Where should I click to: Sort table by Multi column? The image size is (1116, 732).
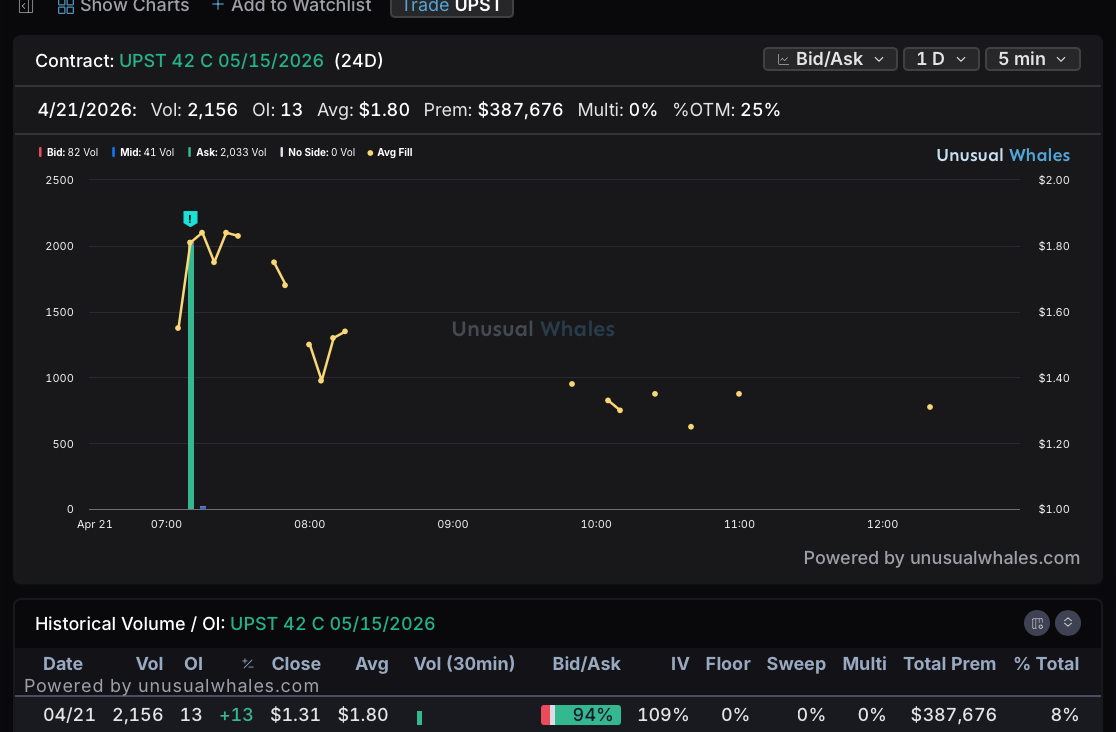pyautogui.click(x=864, y=664)
